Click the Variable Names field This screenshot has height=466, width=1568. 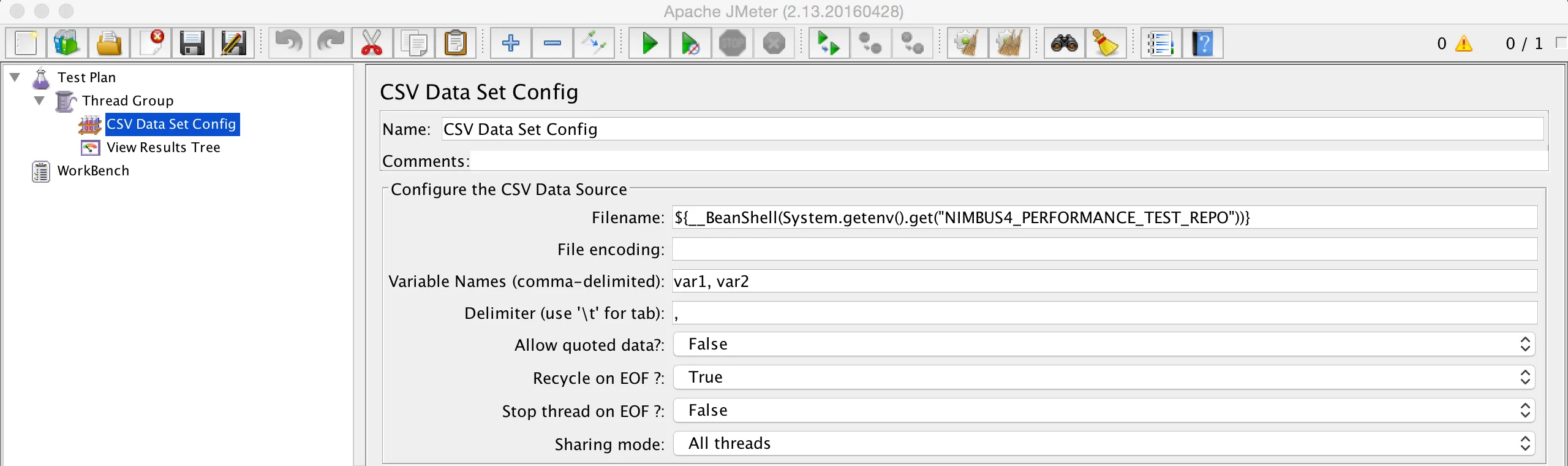tap(1104, 281)
